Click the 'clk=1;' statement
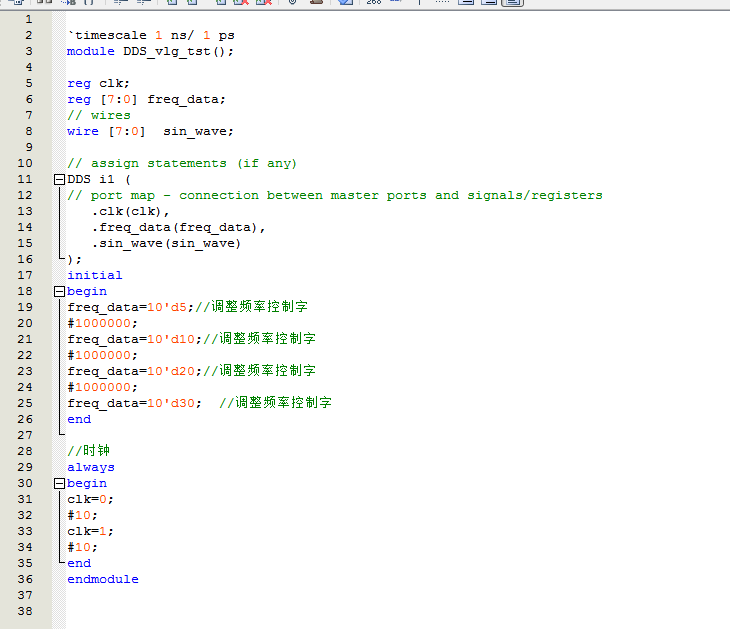Viewport: 730px width, 629px height. click(x=90, y=531)
